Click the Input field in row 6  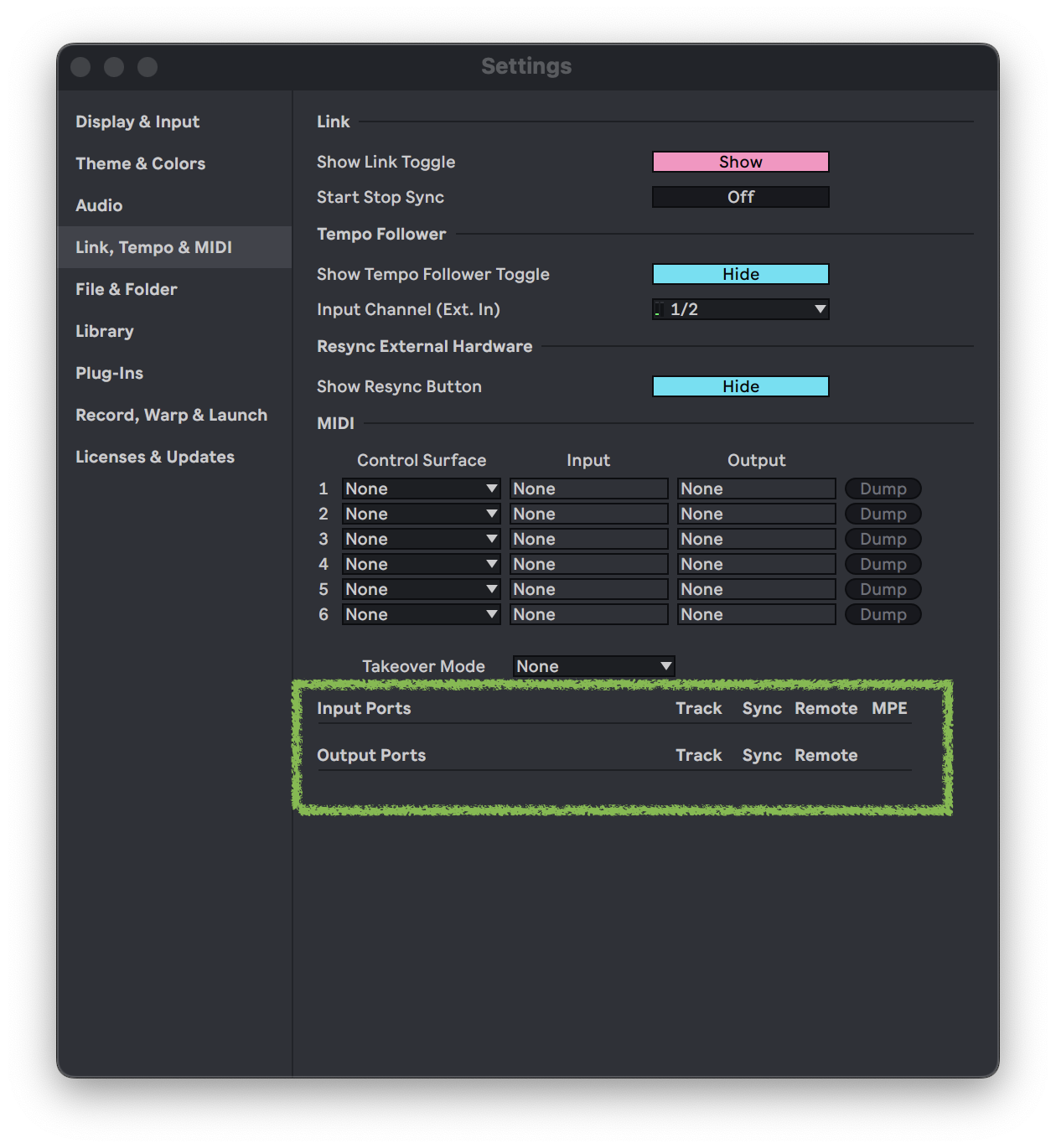[x=589, y=614]
